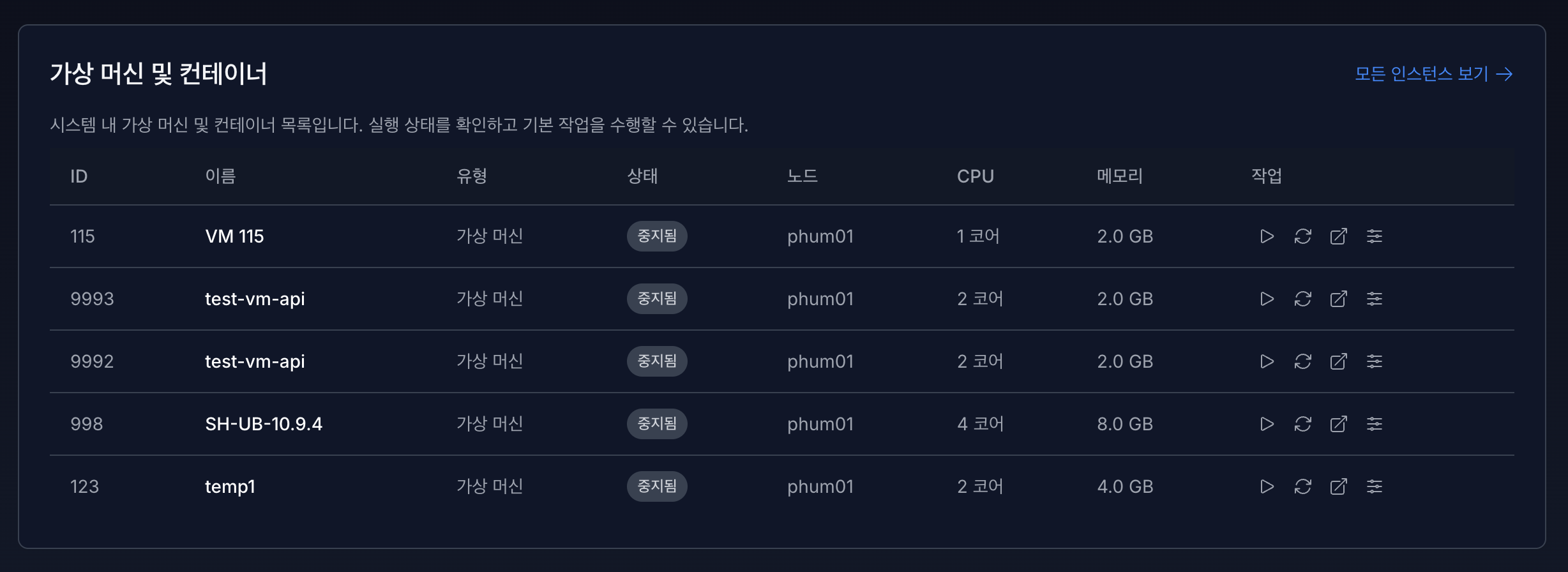
Task: Start the SH-UB-10.9.4 virtual machine
Action: (x=1267, y=423)
